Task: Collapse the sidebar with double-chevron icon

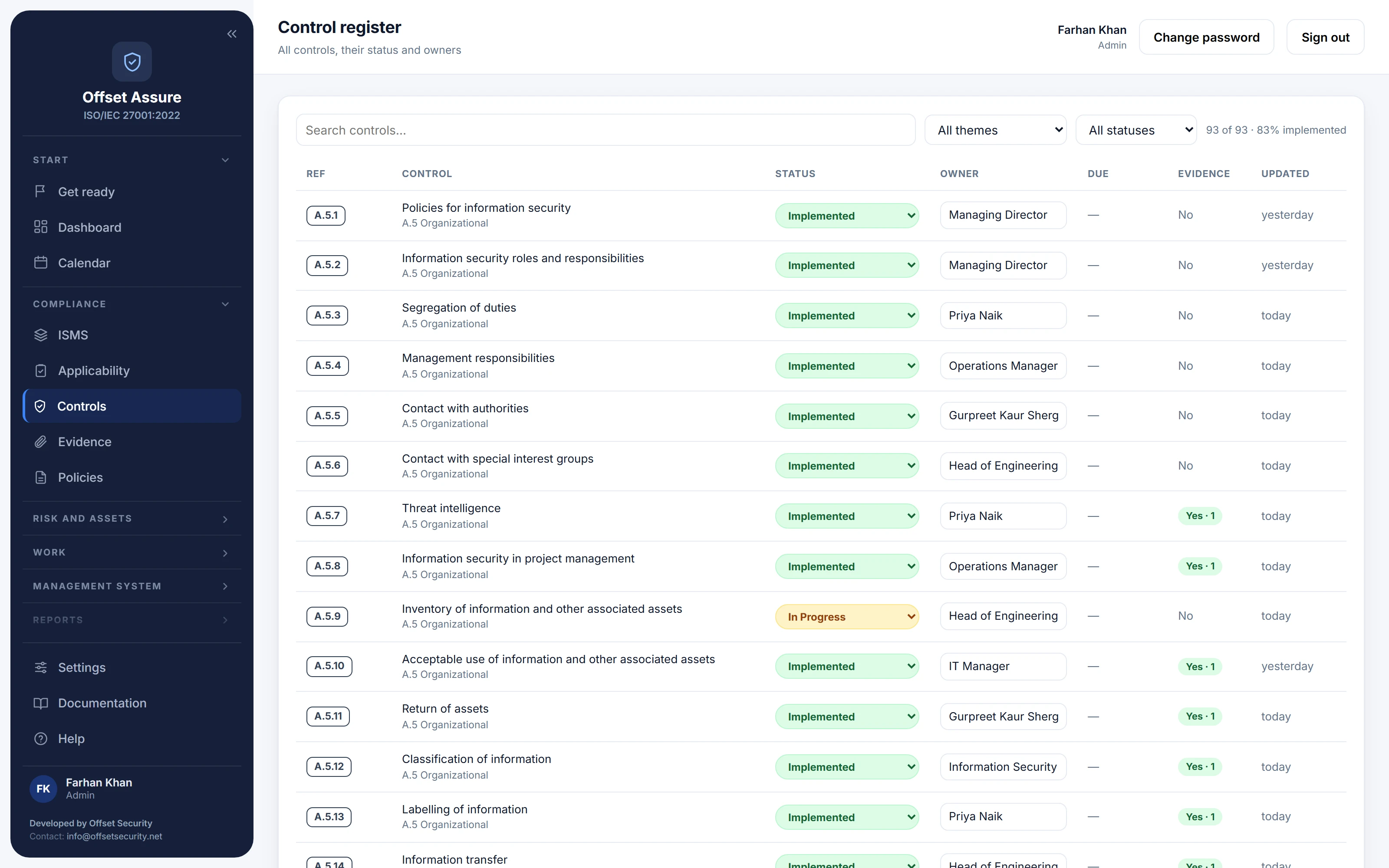Action: coord(232,34)
